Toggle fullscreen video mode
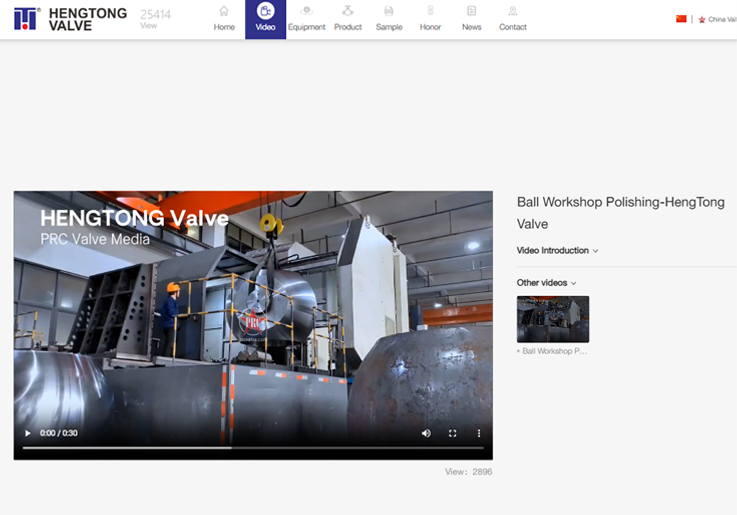737x515 pixels. pyautogui.click(x=452, y=433)
